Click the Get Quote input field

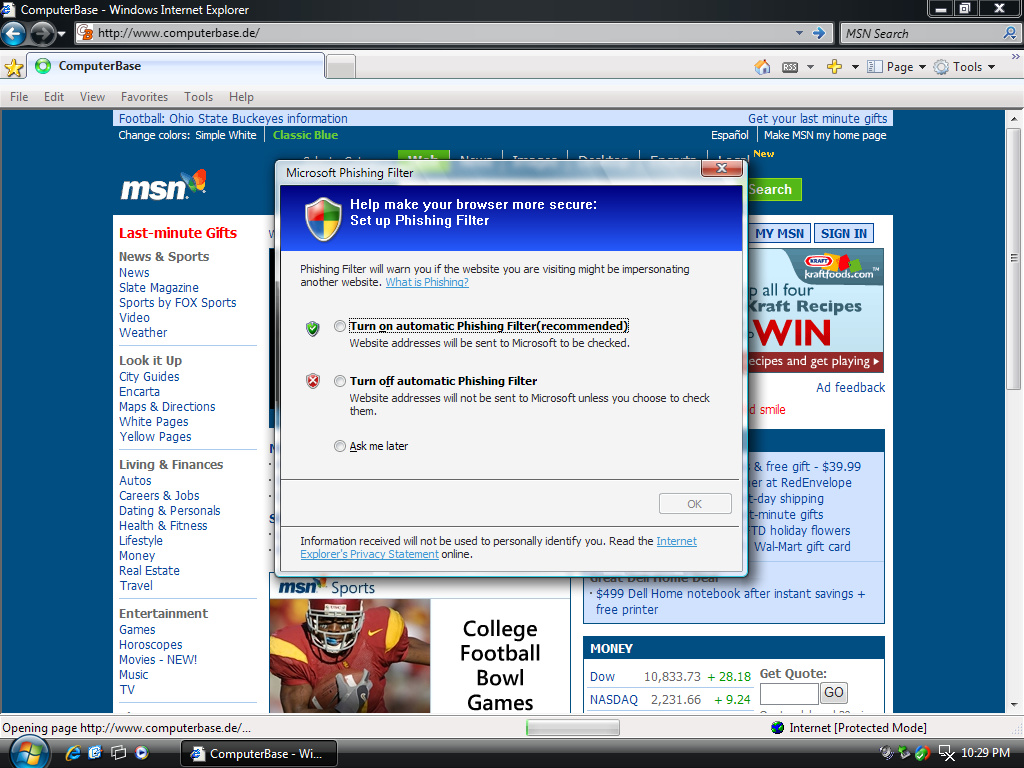click(x=789, y=693)
